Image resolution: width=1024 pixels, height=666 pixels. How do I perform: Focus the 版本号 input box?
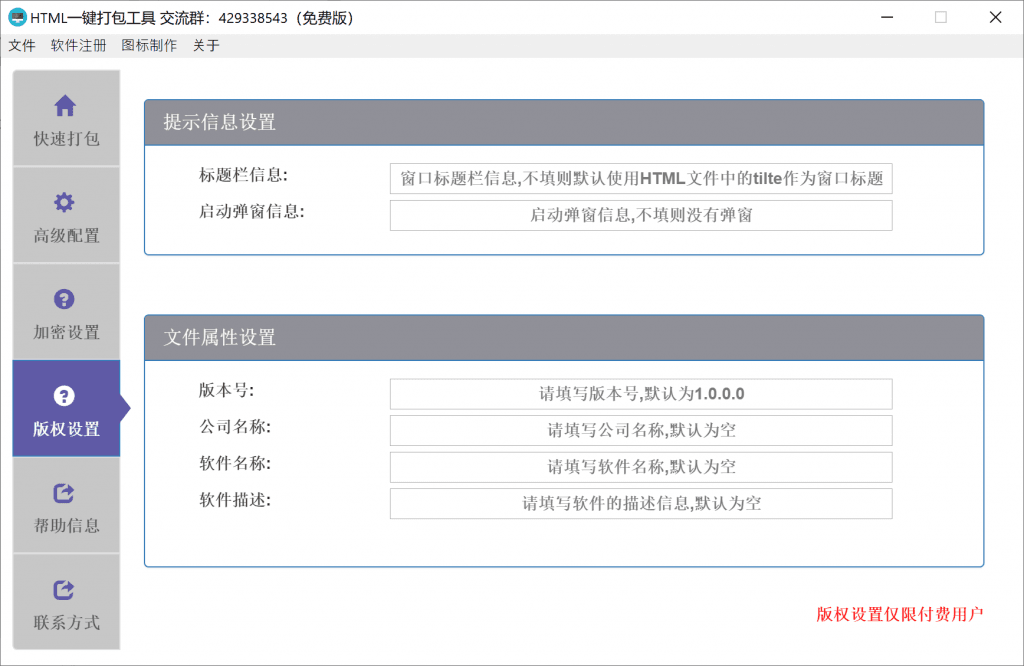(x=640, y=394)
